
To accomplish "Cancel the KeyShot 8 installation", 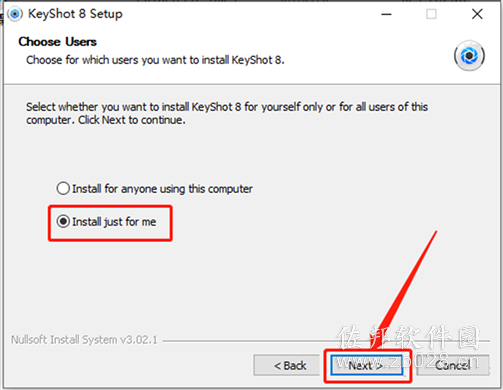I will click(x=453, y=365).
